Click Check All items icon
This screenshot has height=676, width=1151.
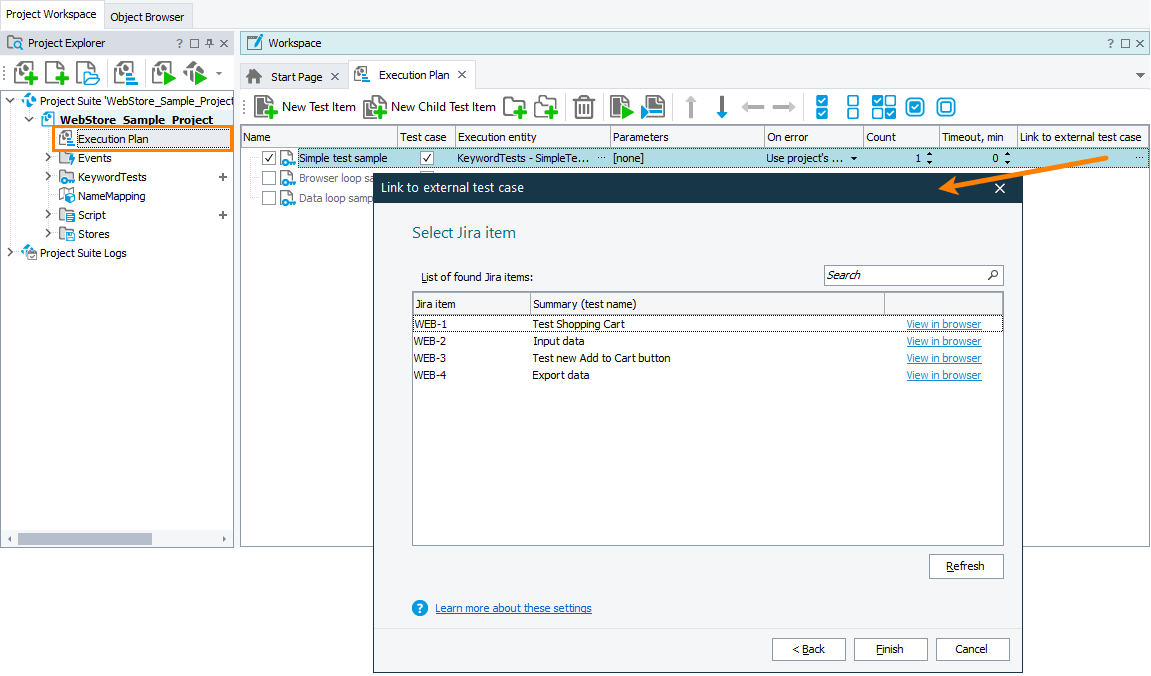(822, 107)
